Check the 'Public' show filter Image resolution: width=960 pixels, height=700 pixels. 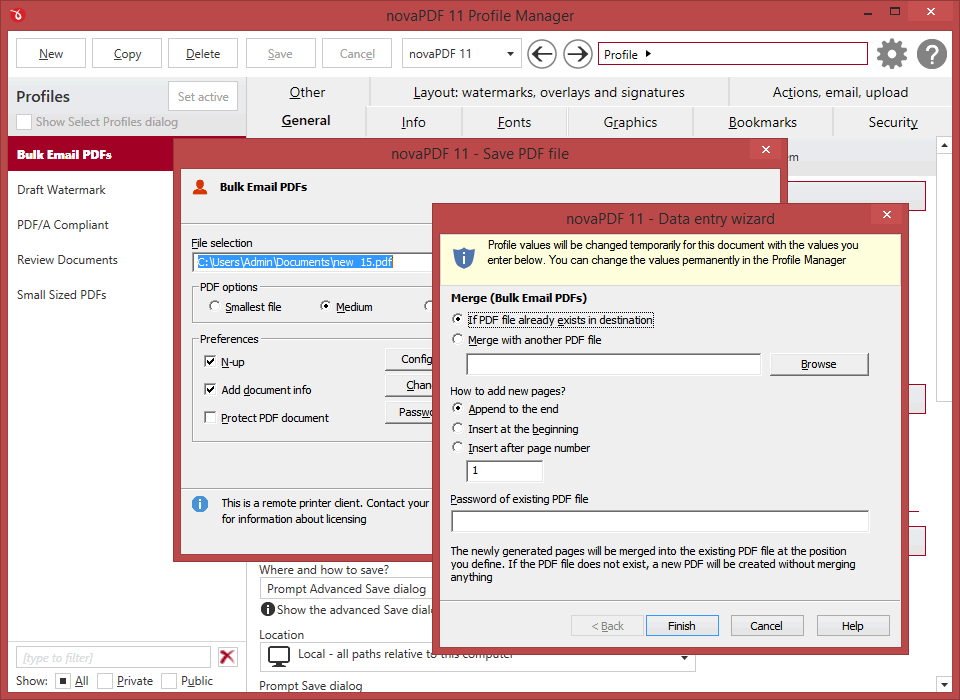click(x=169, y=680)
